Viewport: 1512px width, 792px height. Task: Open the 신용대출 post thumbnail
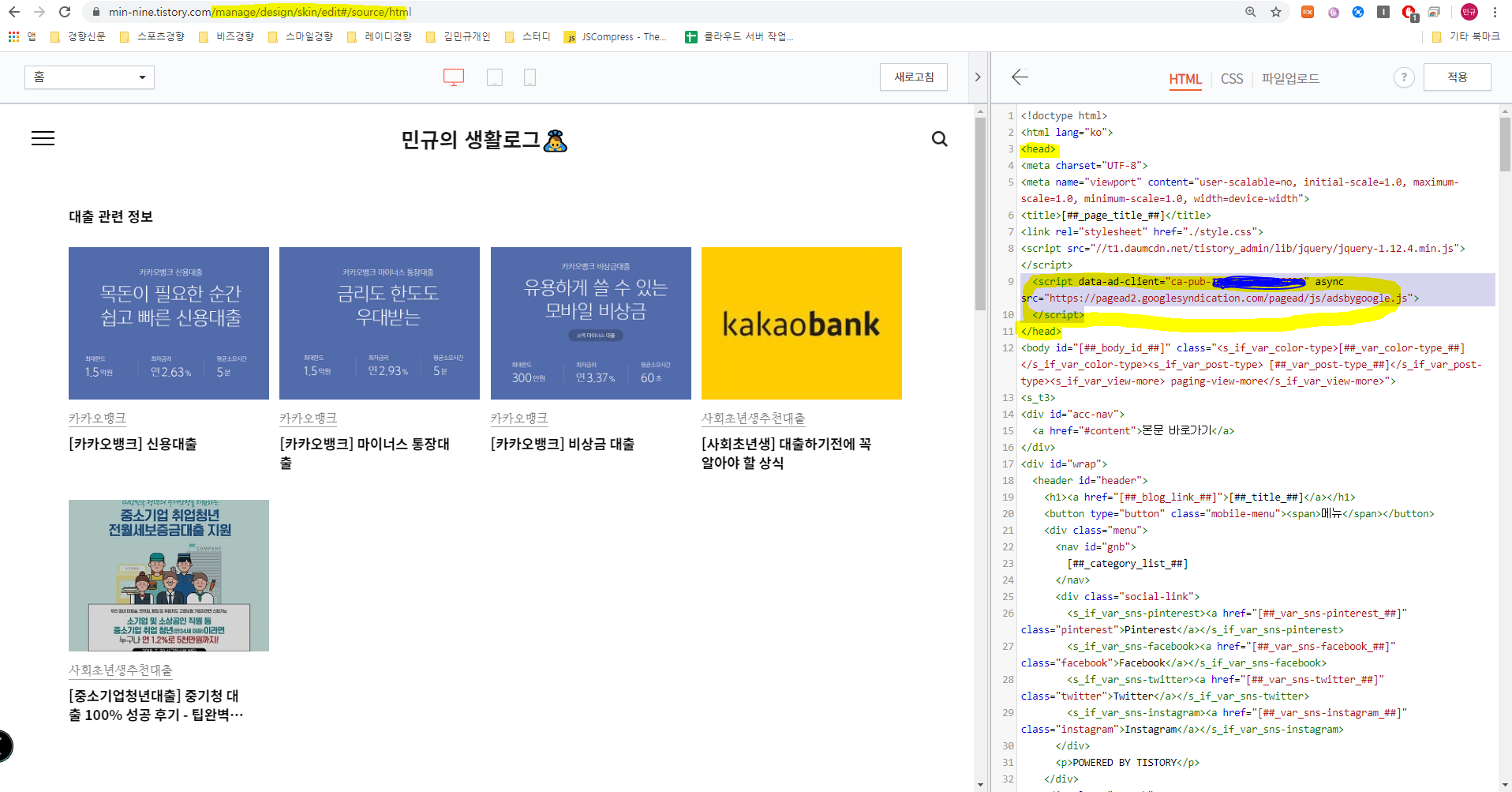169,323
